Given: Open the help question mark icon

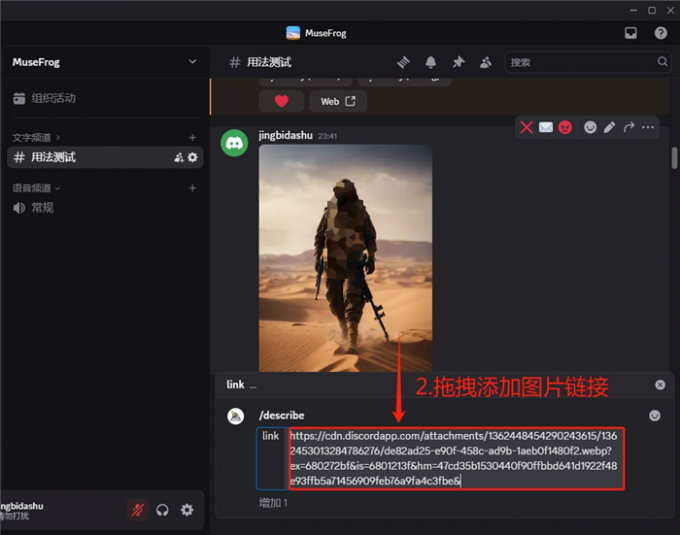Looking at the screenshot, I should click(x=660, y=33).
